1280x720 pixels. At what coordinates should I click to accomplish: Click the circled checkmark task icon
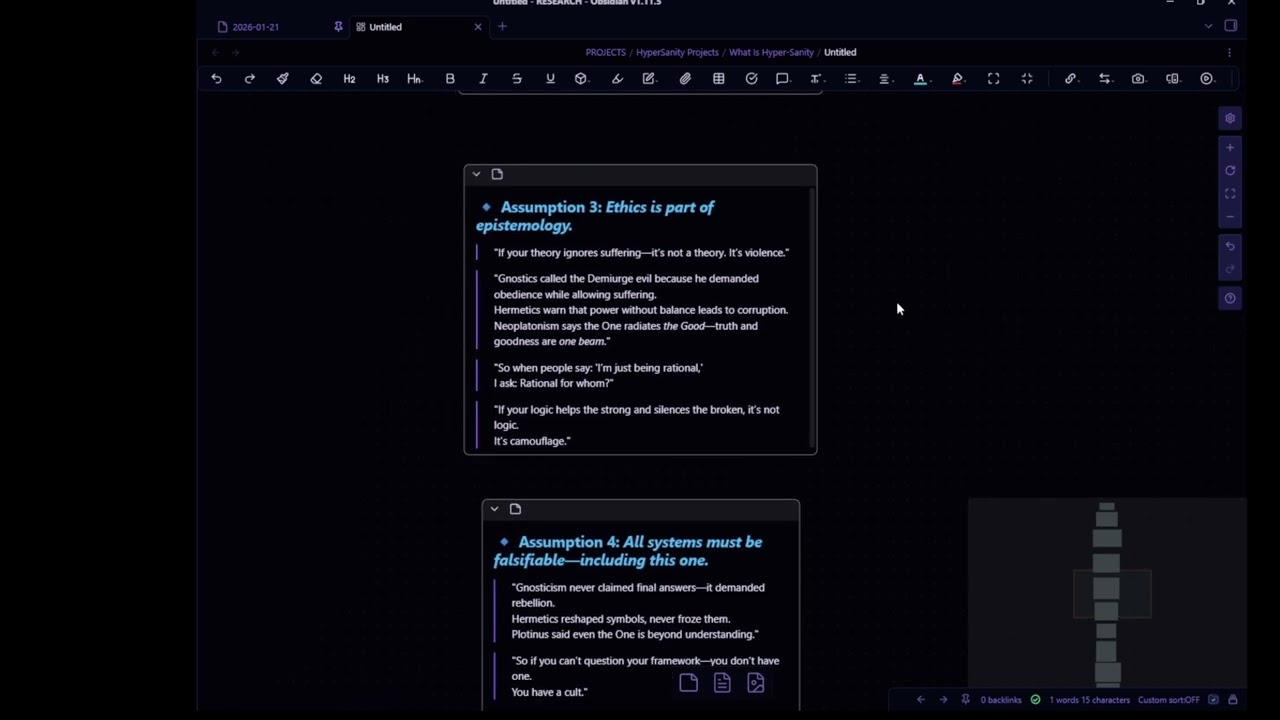pyautogui.click(x=751, y=79)
